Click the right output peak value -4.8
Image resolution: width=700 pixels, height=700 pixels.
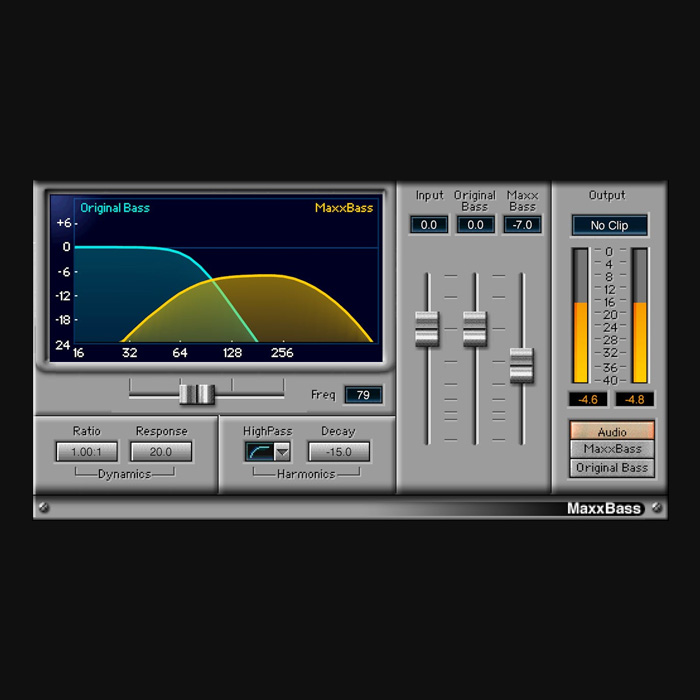click(x=634, y=400)
